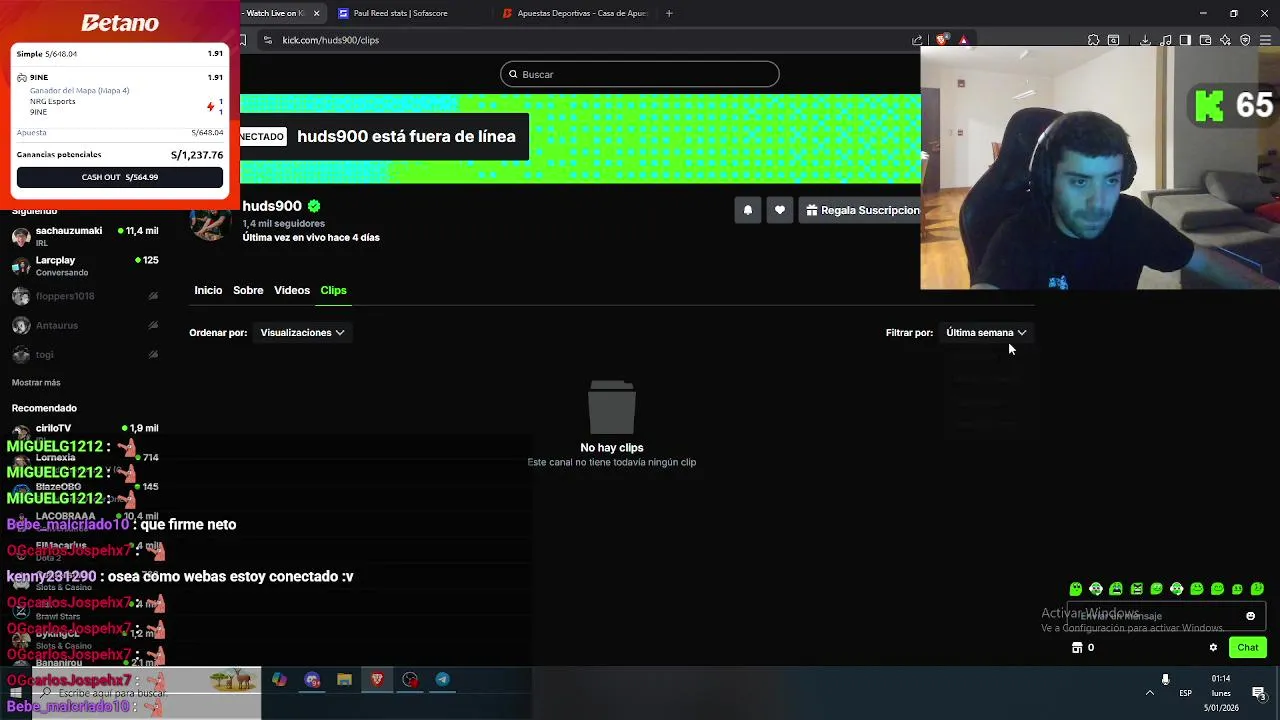The height and width of the screenshot is (720, 1280).
Task: Click the microphone tray icon
Action: coord(1165,680)
